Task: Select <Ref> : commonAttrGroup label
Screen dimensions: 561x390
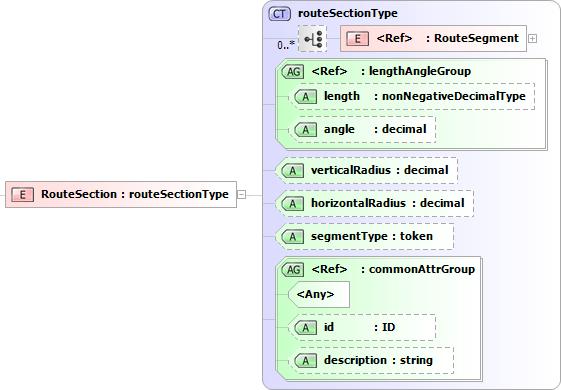Action: pos(393,269)
